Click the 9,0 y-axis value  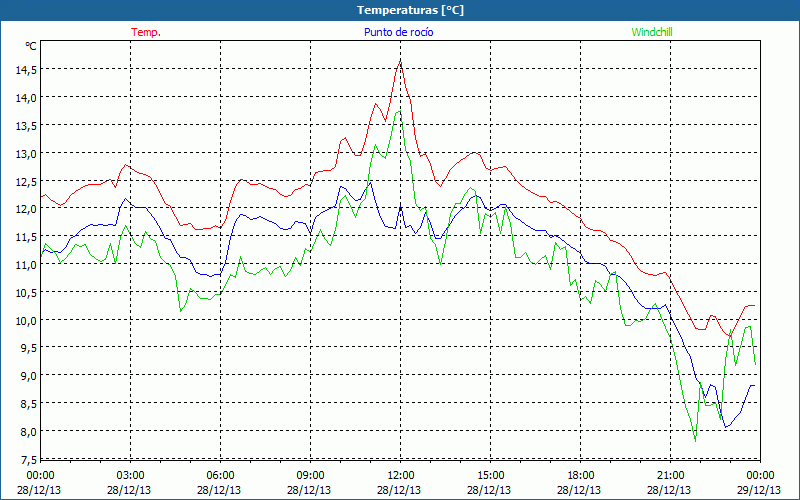point(28,376)
